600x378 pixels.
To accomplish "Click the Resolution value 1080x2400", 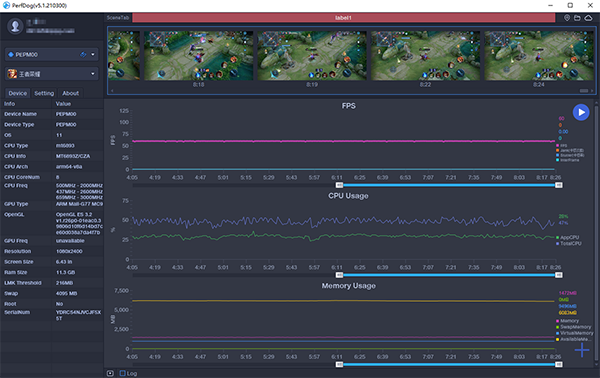I will 69,251.
